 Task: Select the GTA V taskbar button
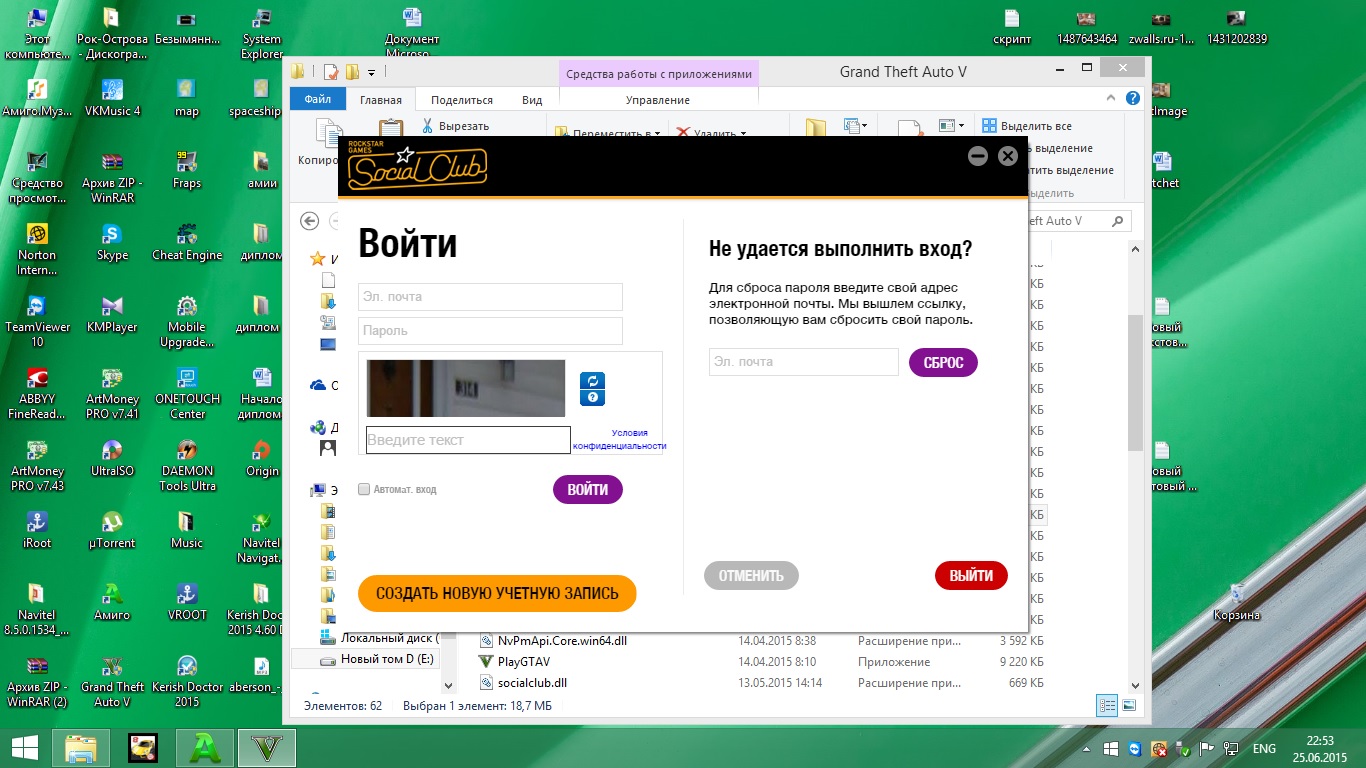(266, 747)
